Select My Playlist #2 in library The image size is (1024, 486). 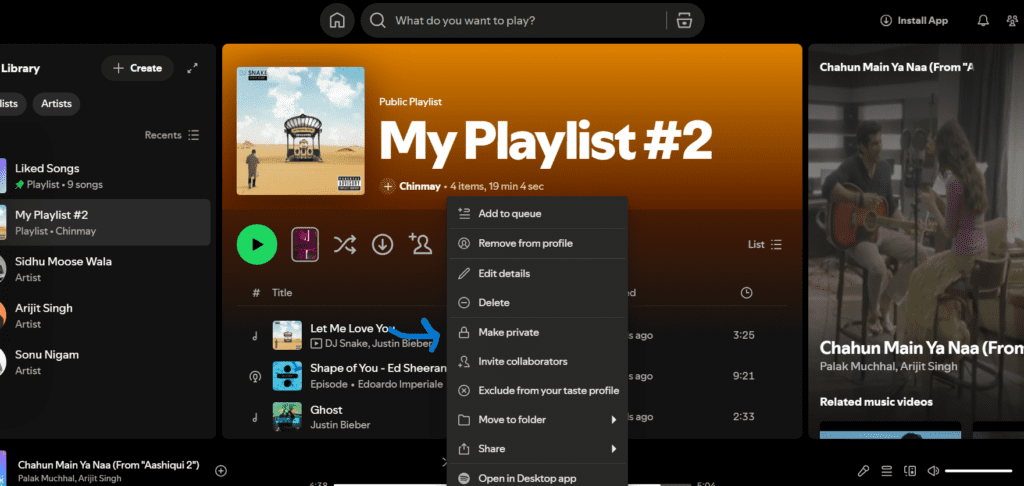pyautogui.click(x=104, y=222)
